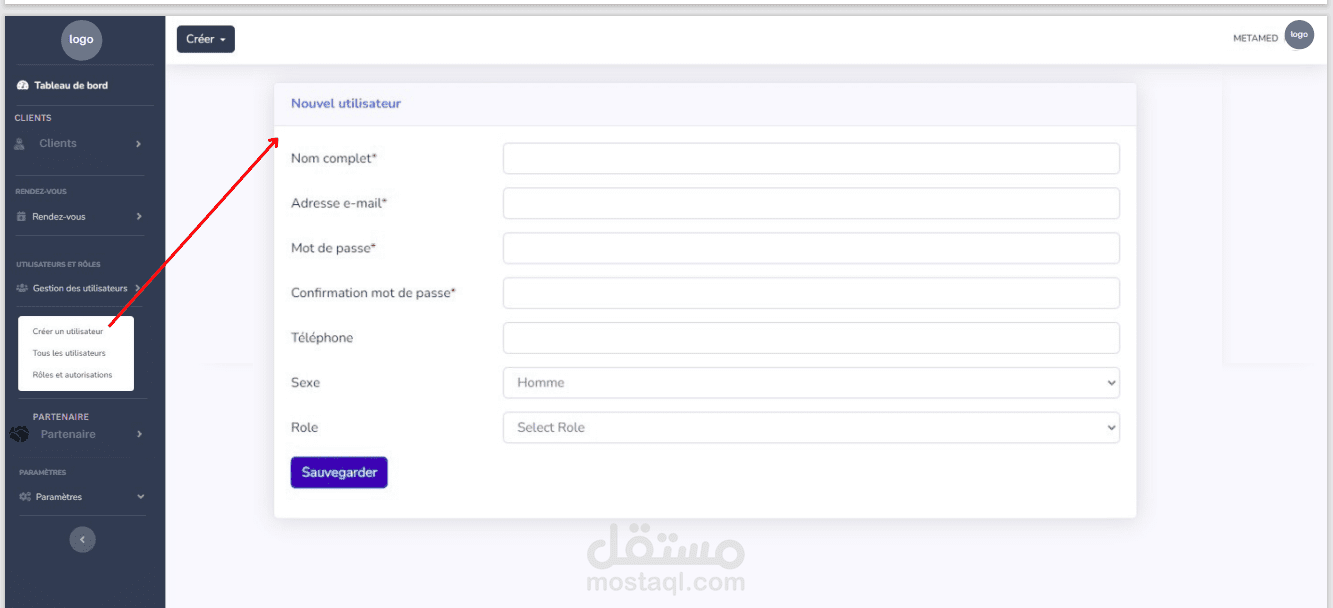
Task: Open the Rendez-vous menu label
Action: coord(59,216)
